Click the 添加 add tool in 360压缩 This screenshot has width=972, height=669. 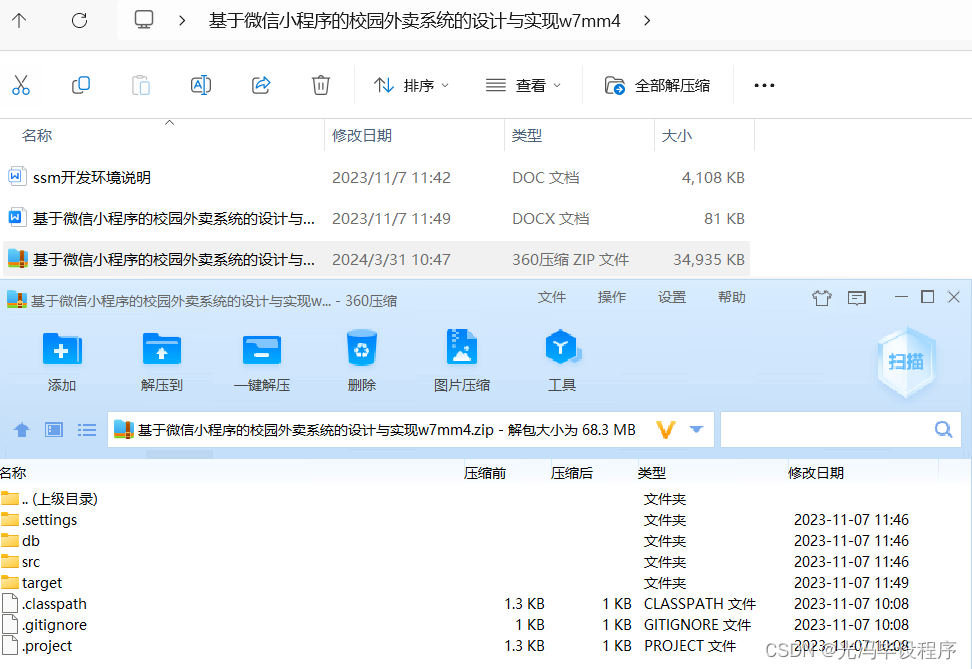[x=62, y=361]
